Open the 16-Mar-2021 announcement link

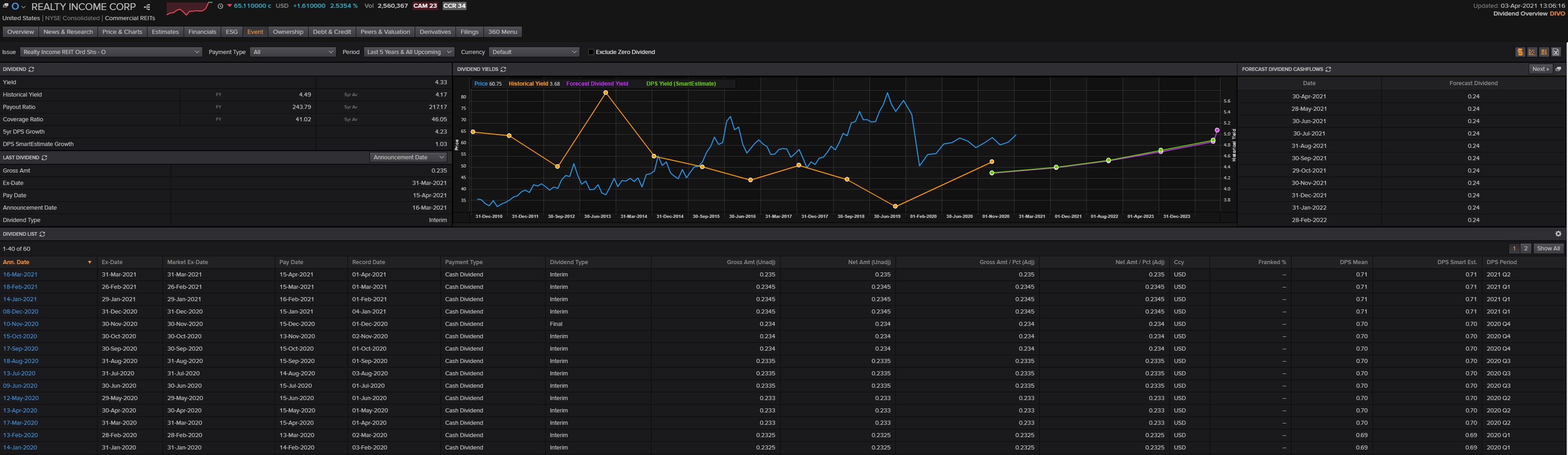click(x=20, y=275)
